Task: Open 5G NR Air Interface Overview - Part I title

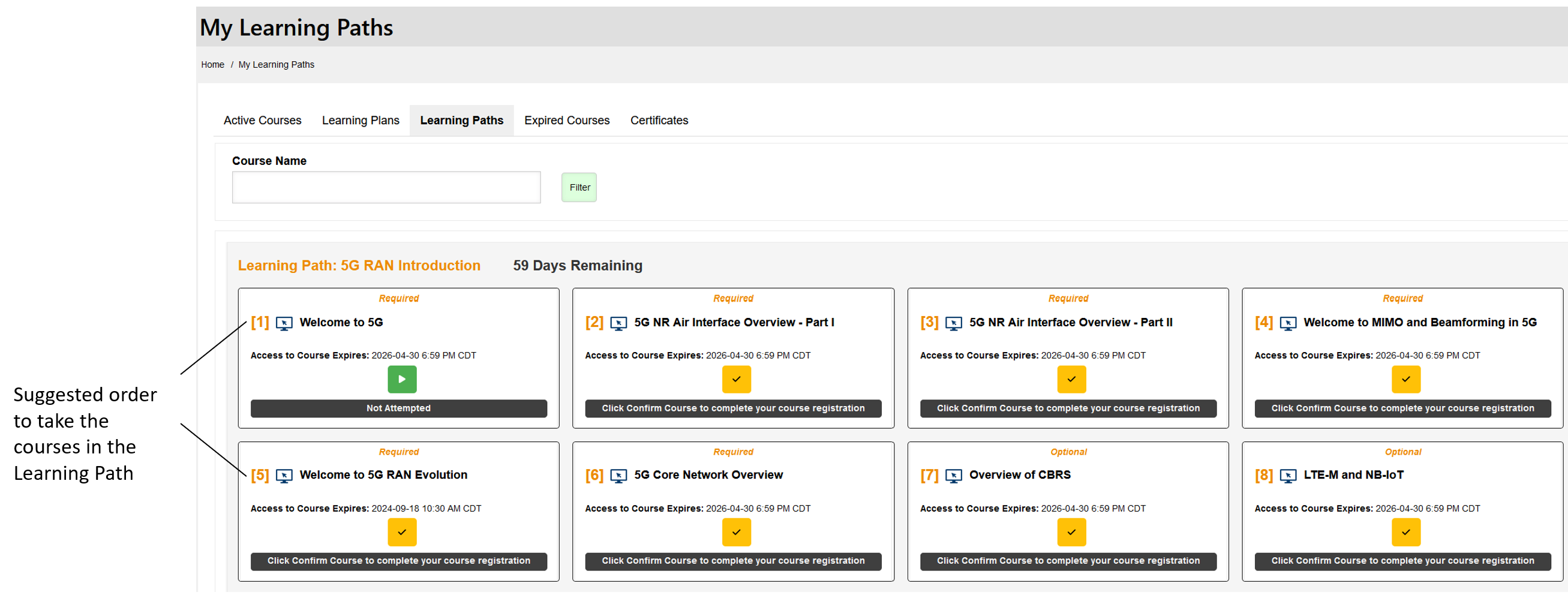Action: coord(734,323)
